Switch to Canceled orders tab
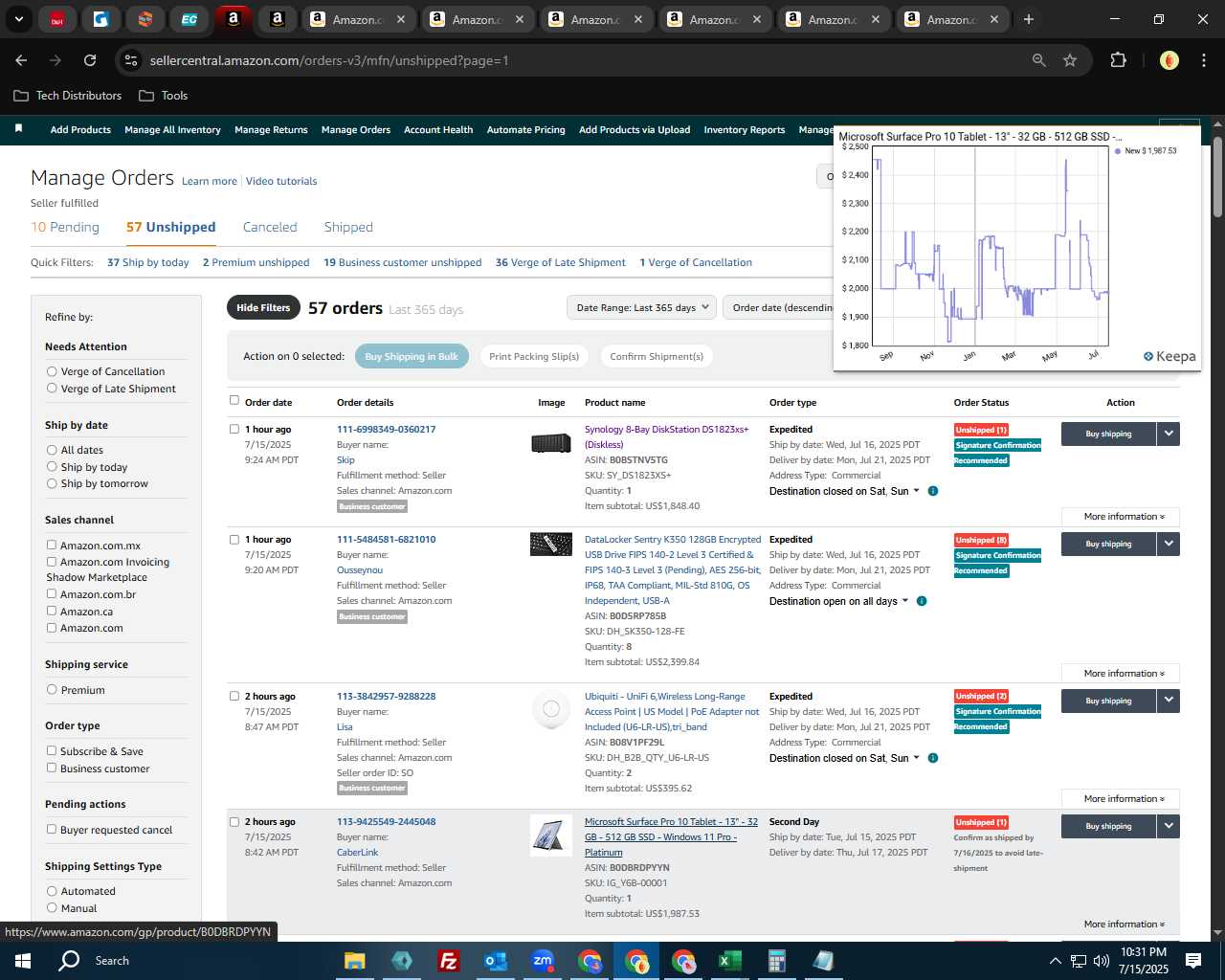Image resolution: width=1225 pixels, height=980 pixels. click(270, 227)
